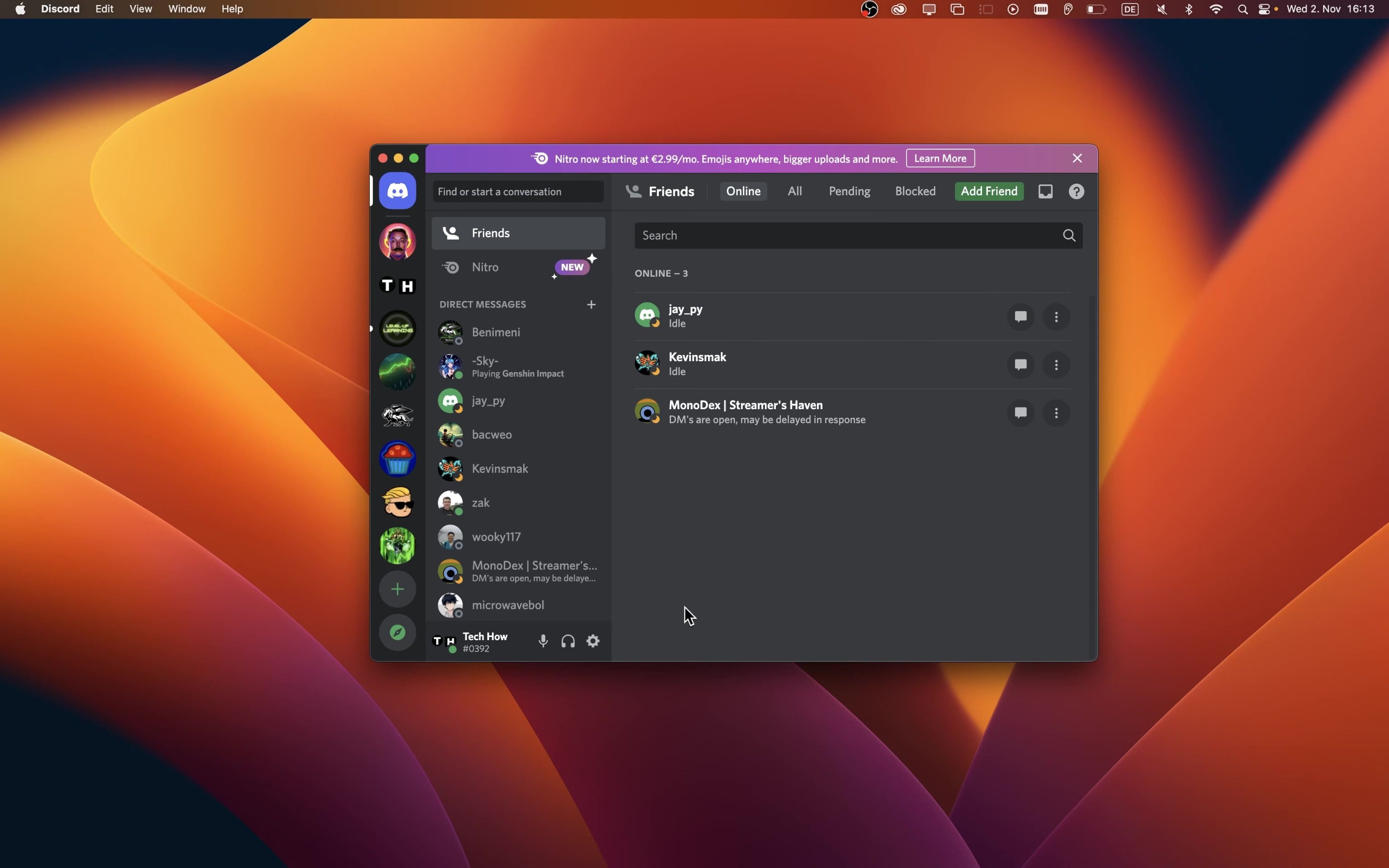The height and width of the screenshot is (868, 1389).
Task: Open macOS Spotlight search icon
Action: tap(1243, 9)
